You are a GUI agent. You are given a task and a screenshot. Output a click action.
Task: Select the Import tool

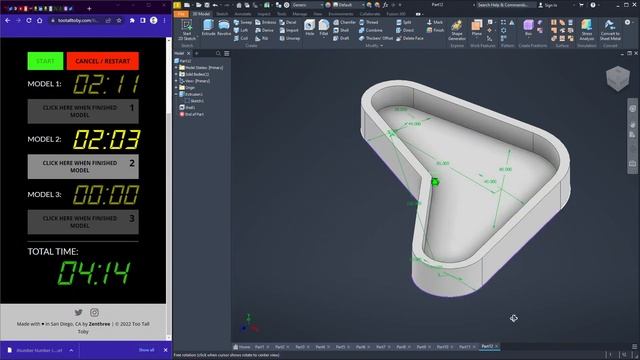(x=289, y=30)
